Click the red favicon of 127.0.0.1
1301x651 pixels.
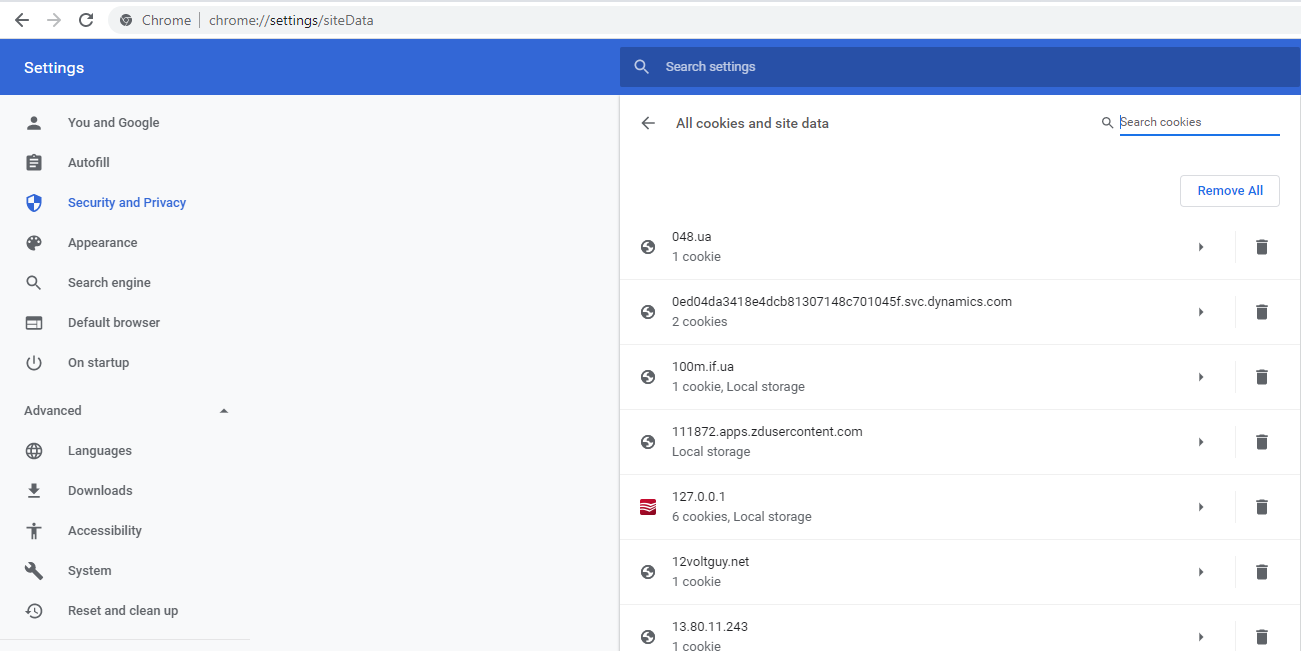tap(648, 507)
